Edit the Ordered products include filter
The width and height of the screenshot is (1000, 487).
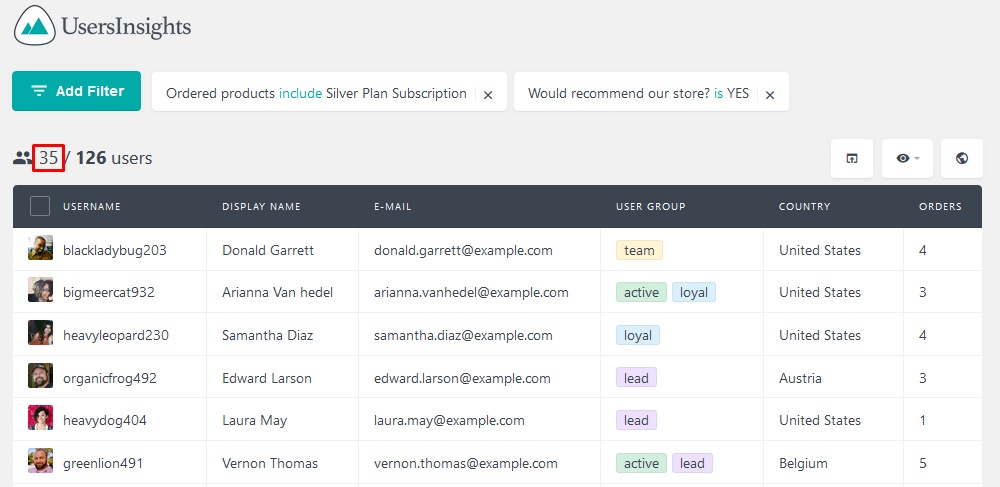[316, 94]
